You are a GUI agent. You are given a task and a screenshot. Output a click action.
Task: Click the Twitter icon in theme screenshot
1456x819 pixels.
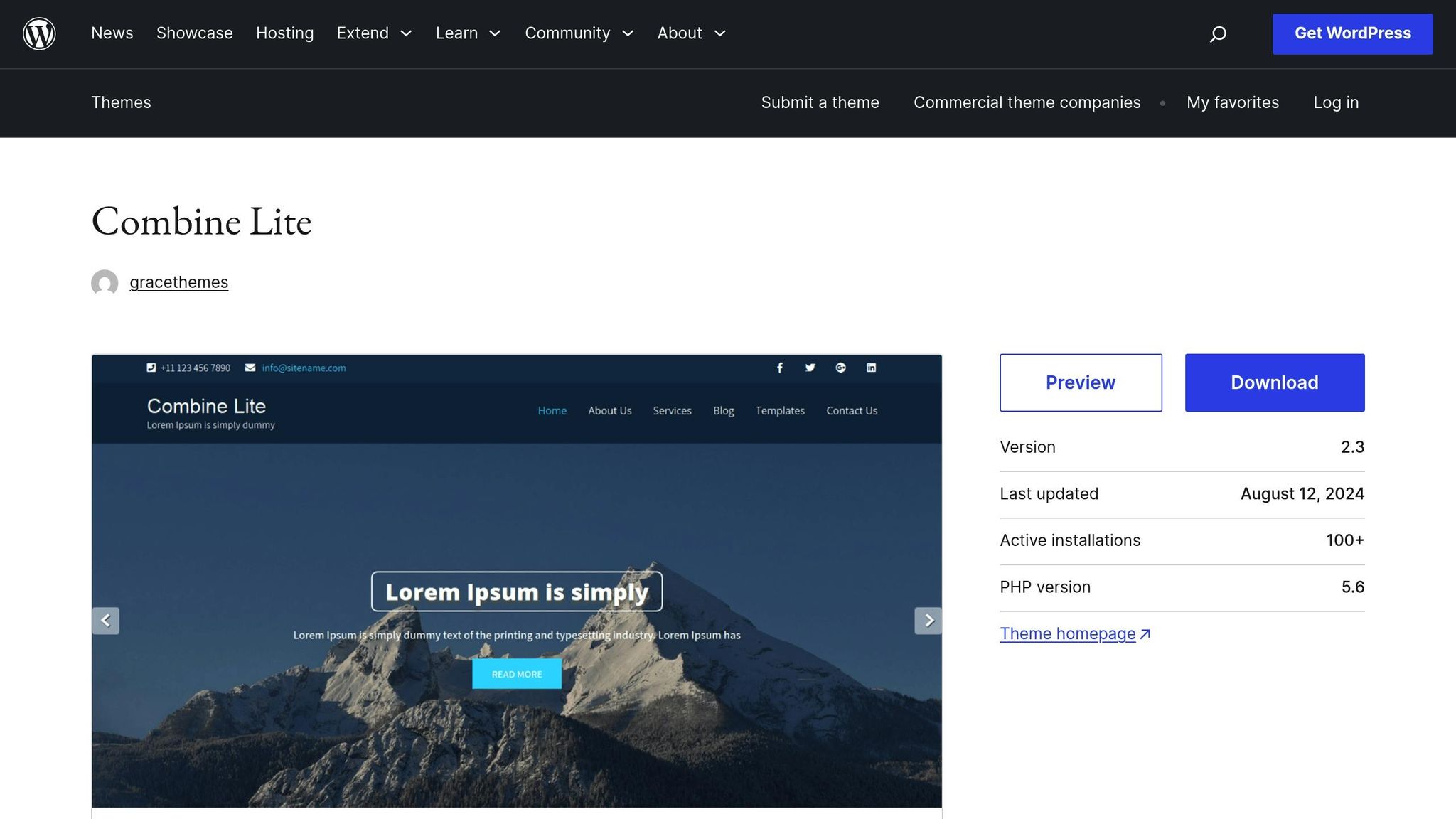coord(810,368)
